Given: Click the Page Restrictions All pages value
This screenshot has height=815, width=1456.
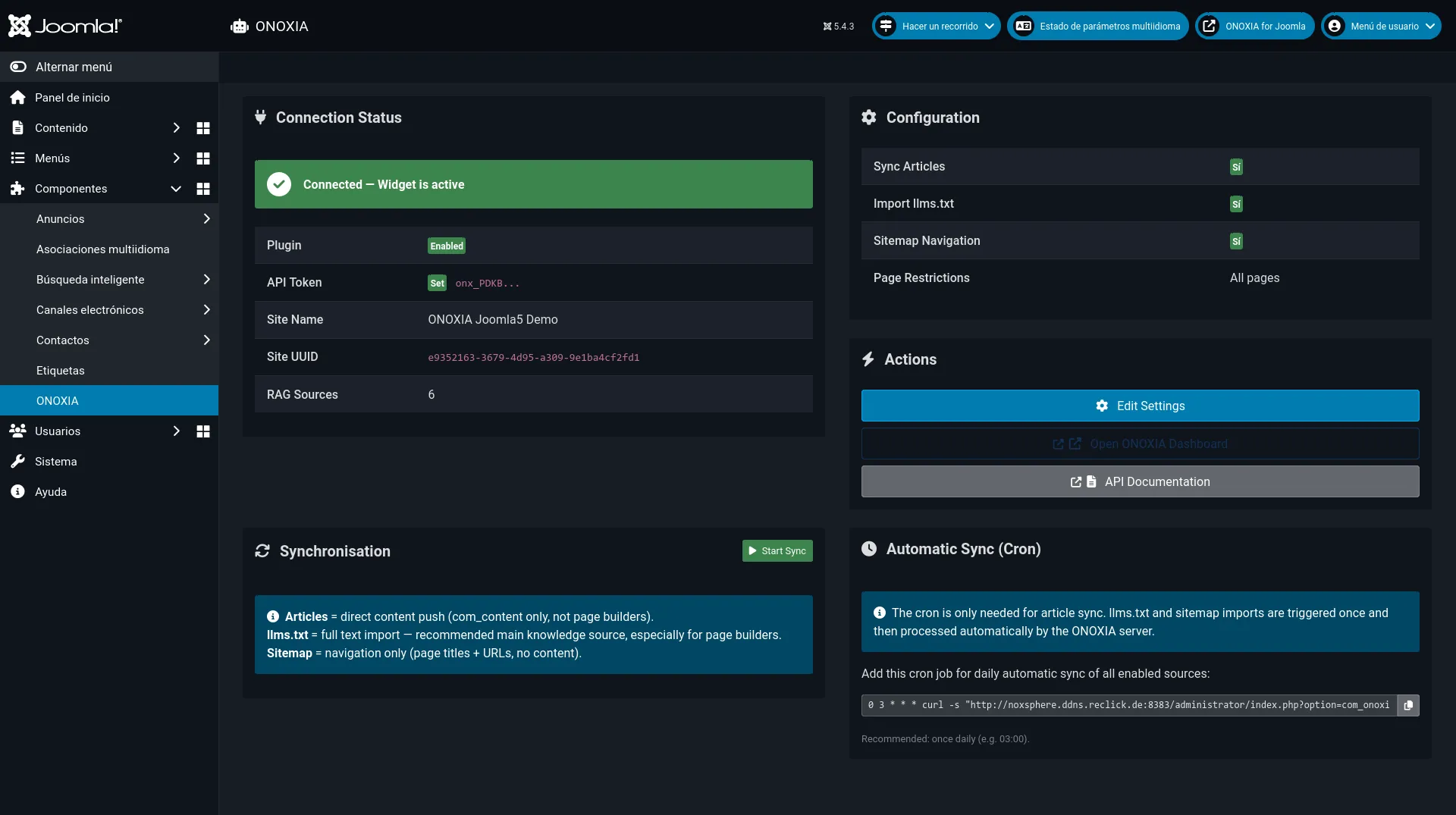Looking at the screenshot, I should (1254, 277).
